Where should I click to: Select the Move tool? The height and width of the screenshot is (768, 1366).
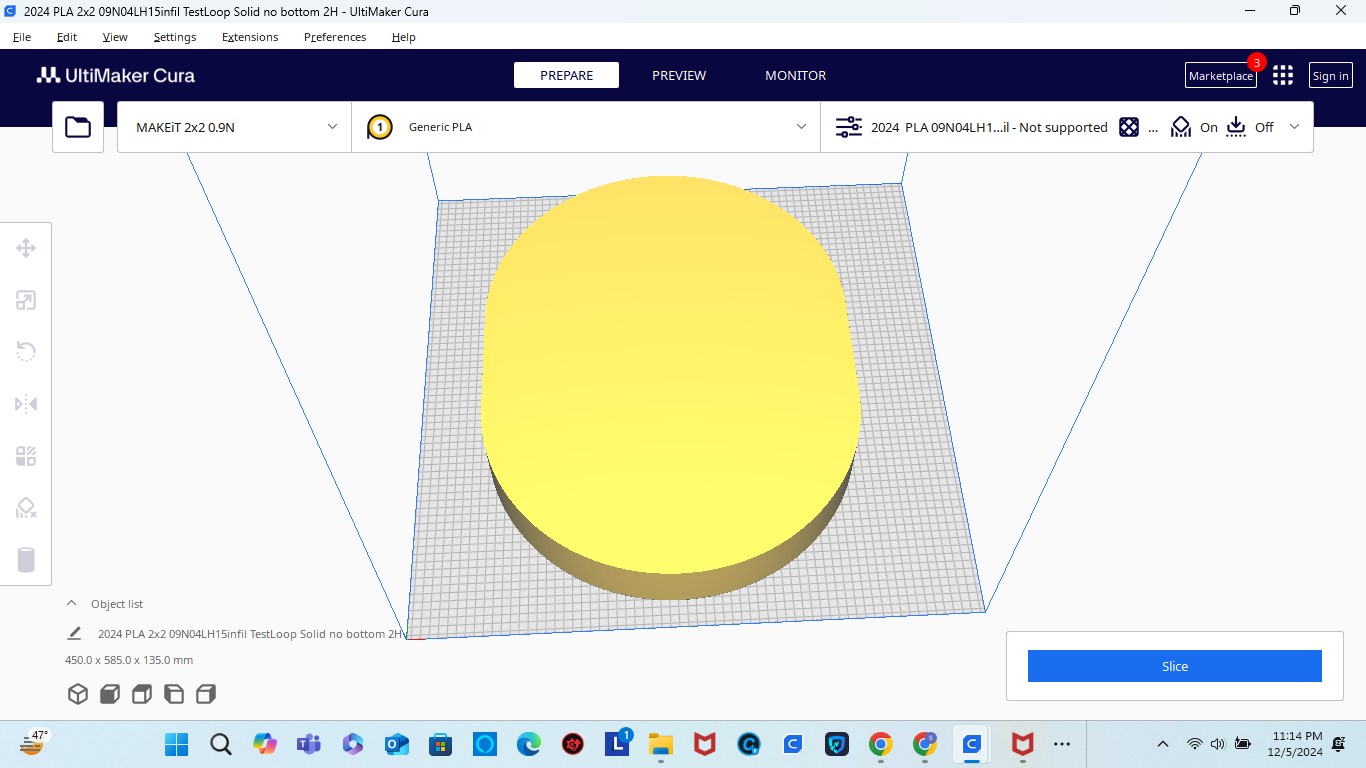[x=26, y=249]
